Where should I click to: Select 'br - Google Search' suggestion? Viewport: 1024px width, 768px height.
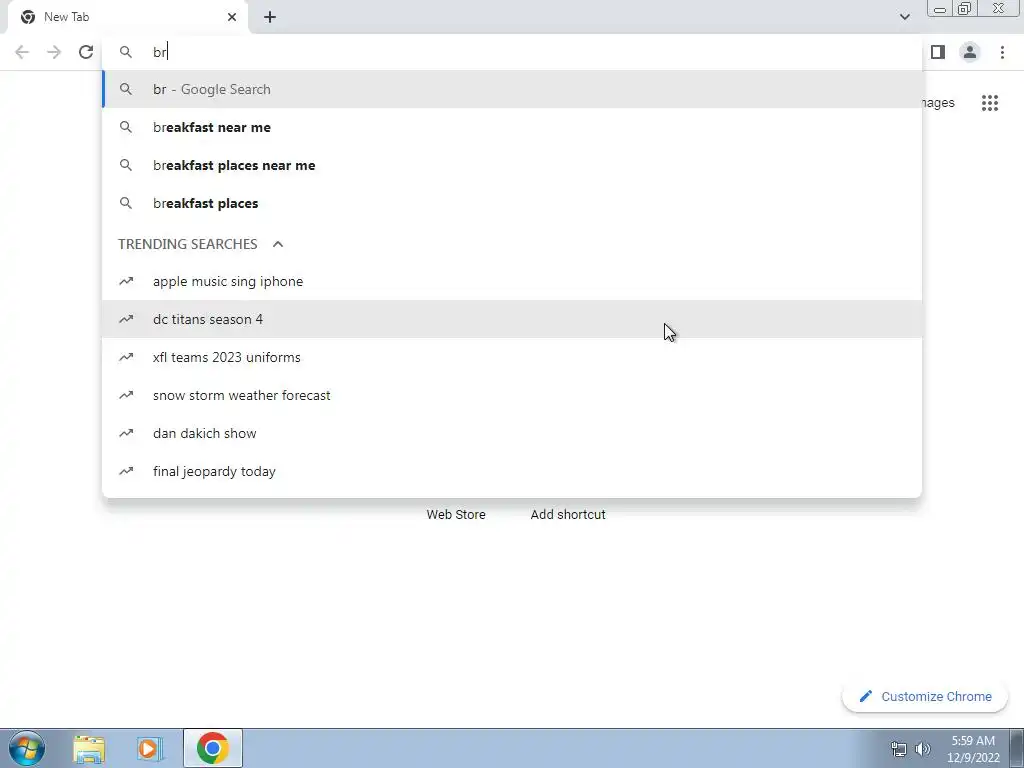tap(512, 89)
